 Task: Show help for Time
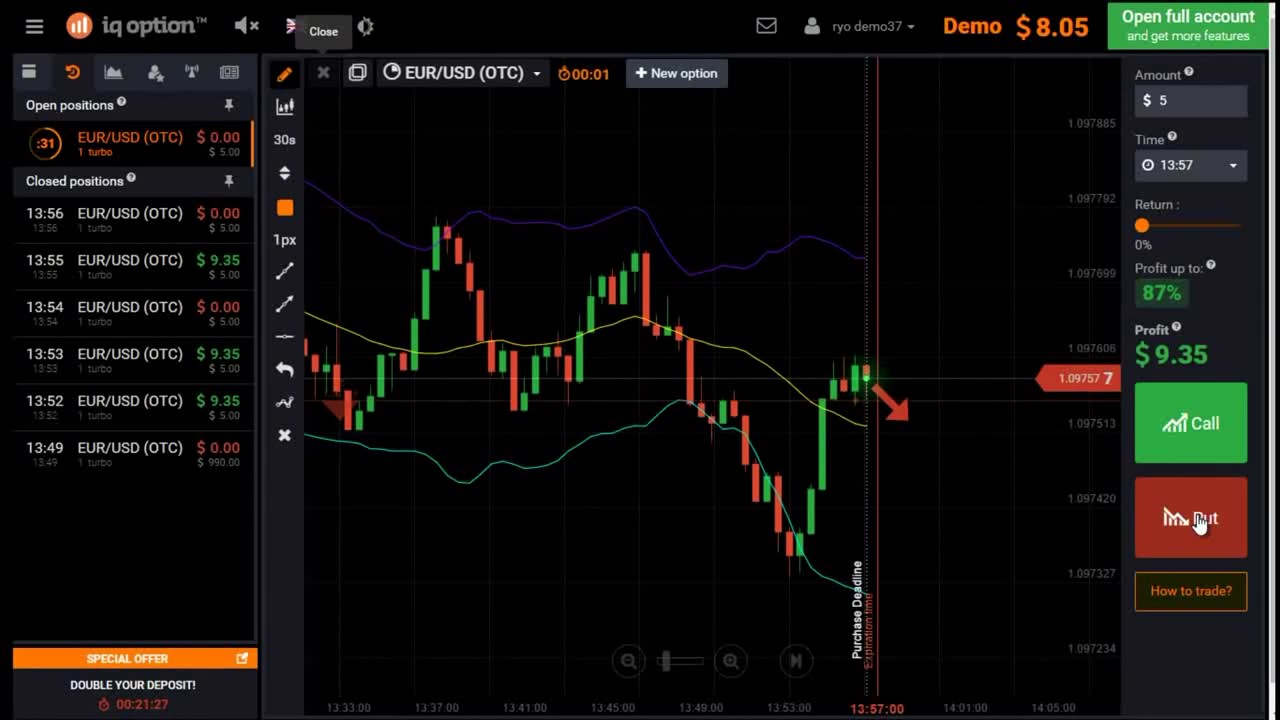(1172, 137)
